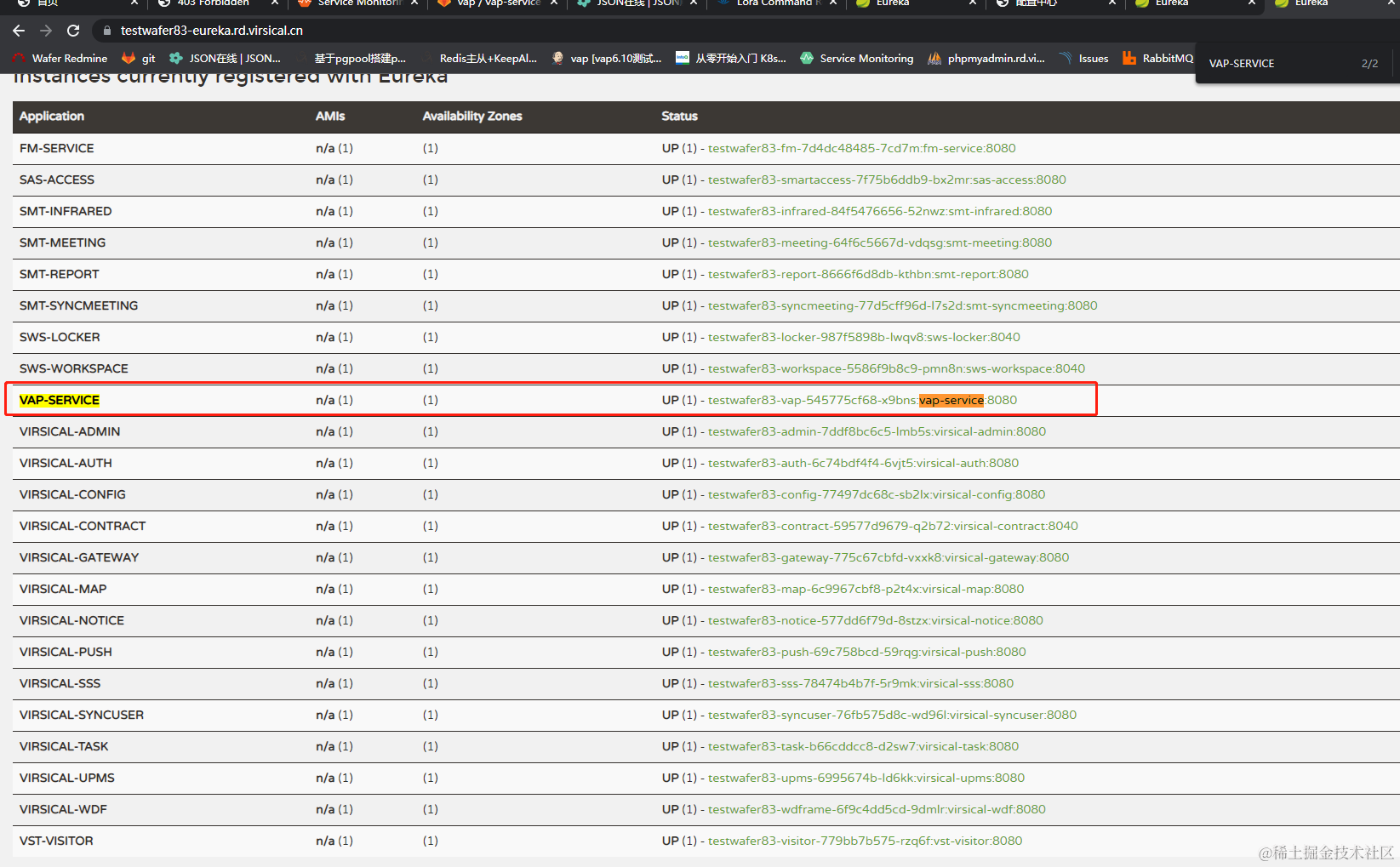The image size is (1400, 867).
Task: Open the sws-workspace:8040 instance link
Action: pos(896,368)
